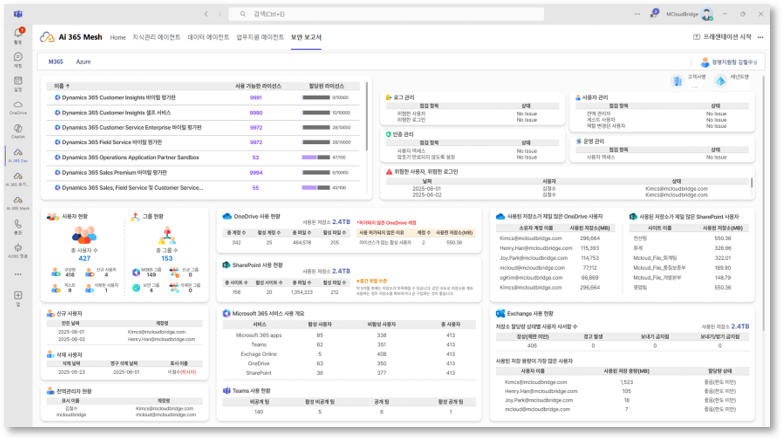Open AI 365 Mesh app in sidebar
Image resolution: width=783 pixels, height=440 pixels.
(x=18, y=200)
